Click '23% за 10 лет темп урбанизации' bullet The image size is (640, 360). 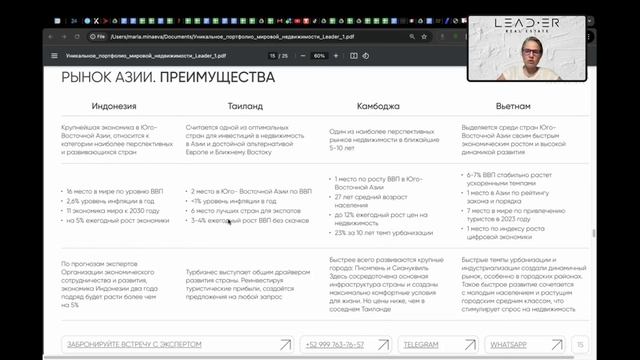(384, 233)
